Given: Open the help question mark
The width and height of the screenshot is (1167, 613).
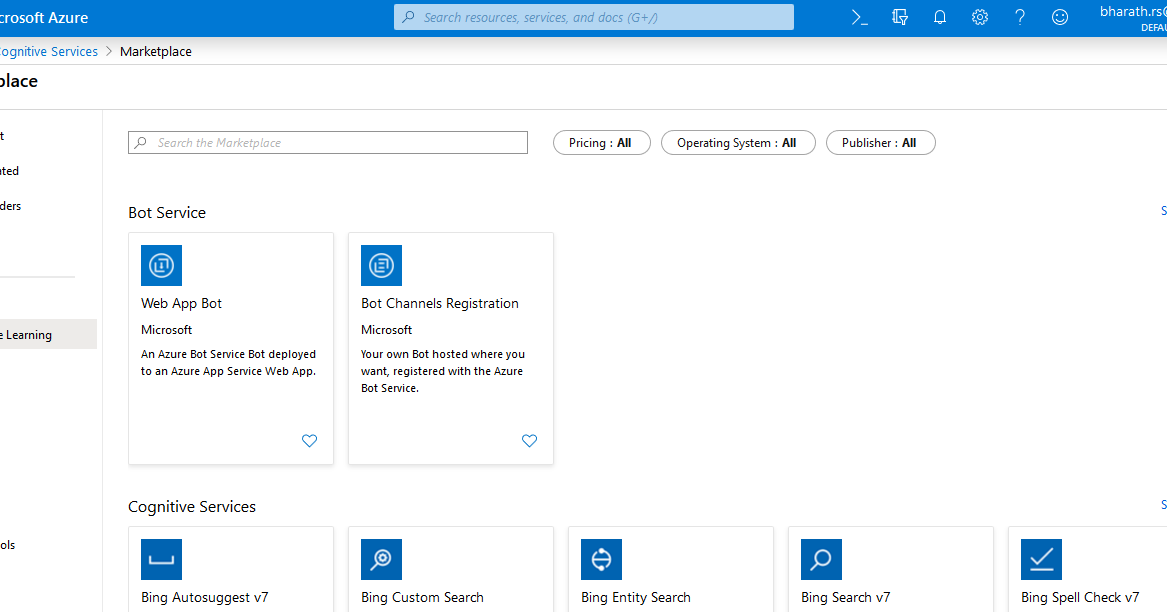Looking at the screenshot, I should coord(1019,17).
